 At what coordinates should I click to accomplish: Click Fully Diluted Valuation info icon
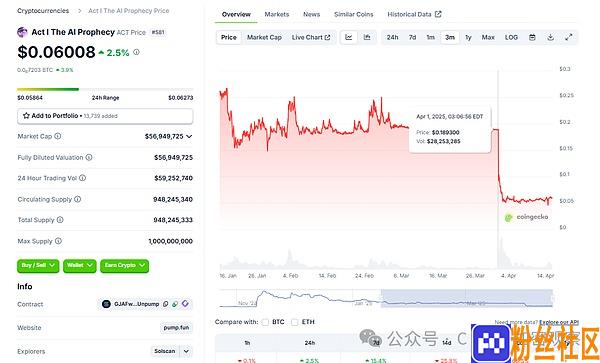(89, 157)
